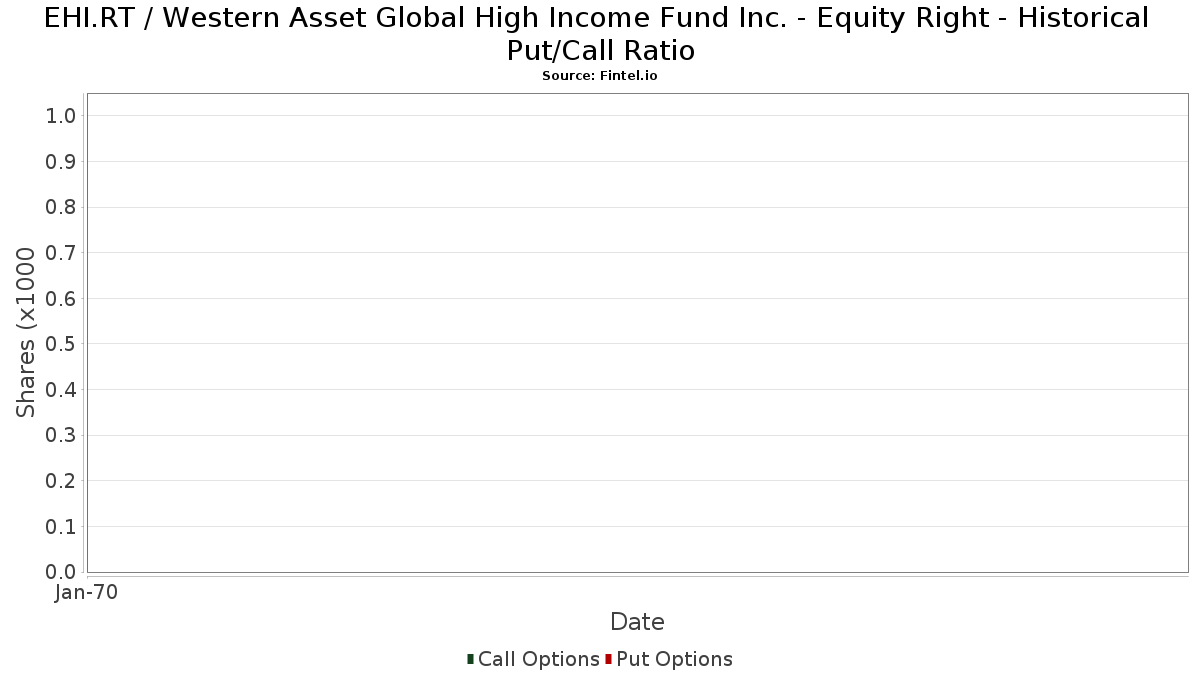Click the 0.9 y-axis tick label
This screenshot has width=1200, height=675.
62,162
